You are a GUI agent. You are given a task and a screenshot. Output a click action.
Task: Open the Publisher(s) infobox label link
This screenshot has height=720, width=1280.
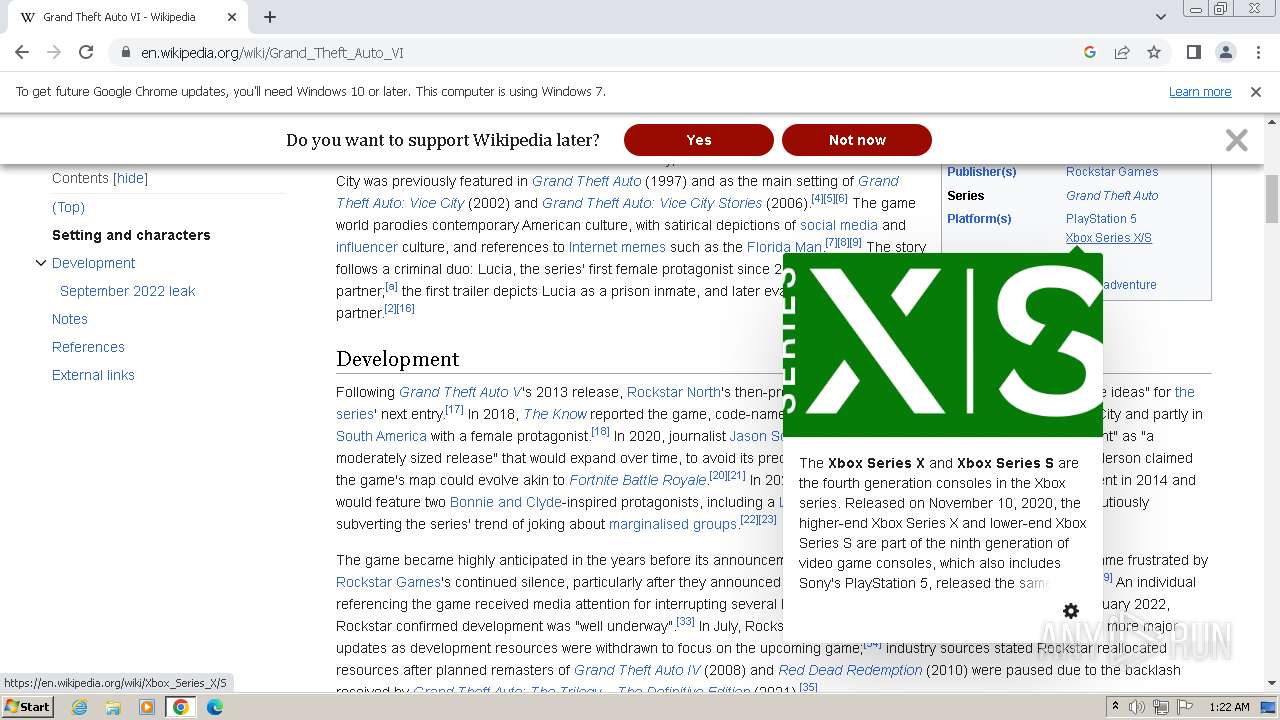click(981, 172)
